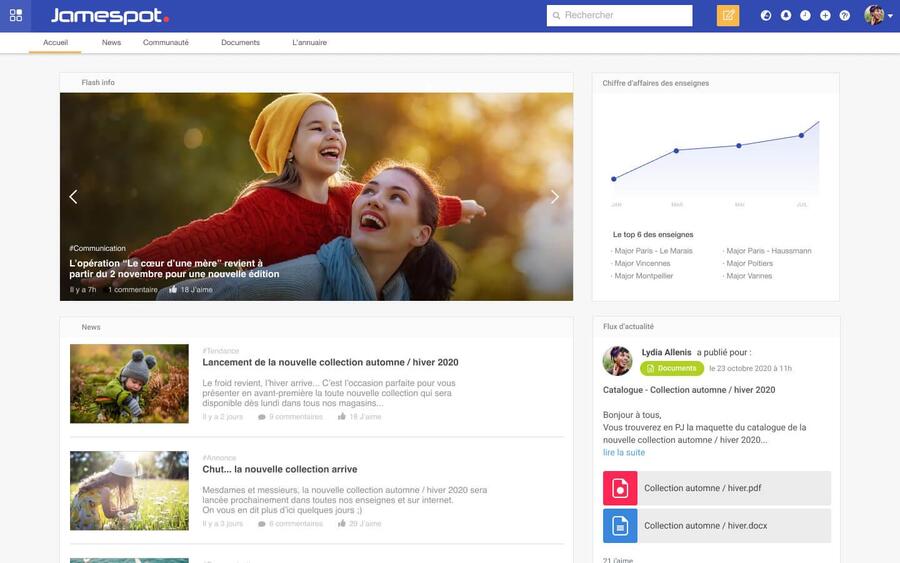The height and width of the screenshot is (563, 900).
Task: Click Major Paris - Haussmann entry
Action: pos(767,251)
